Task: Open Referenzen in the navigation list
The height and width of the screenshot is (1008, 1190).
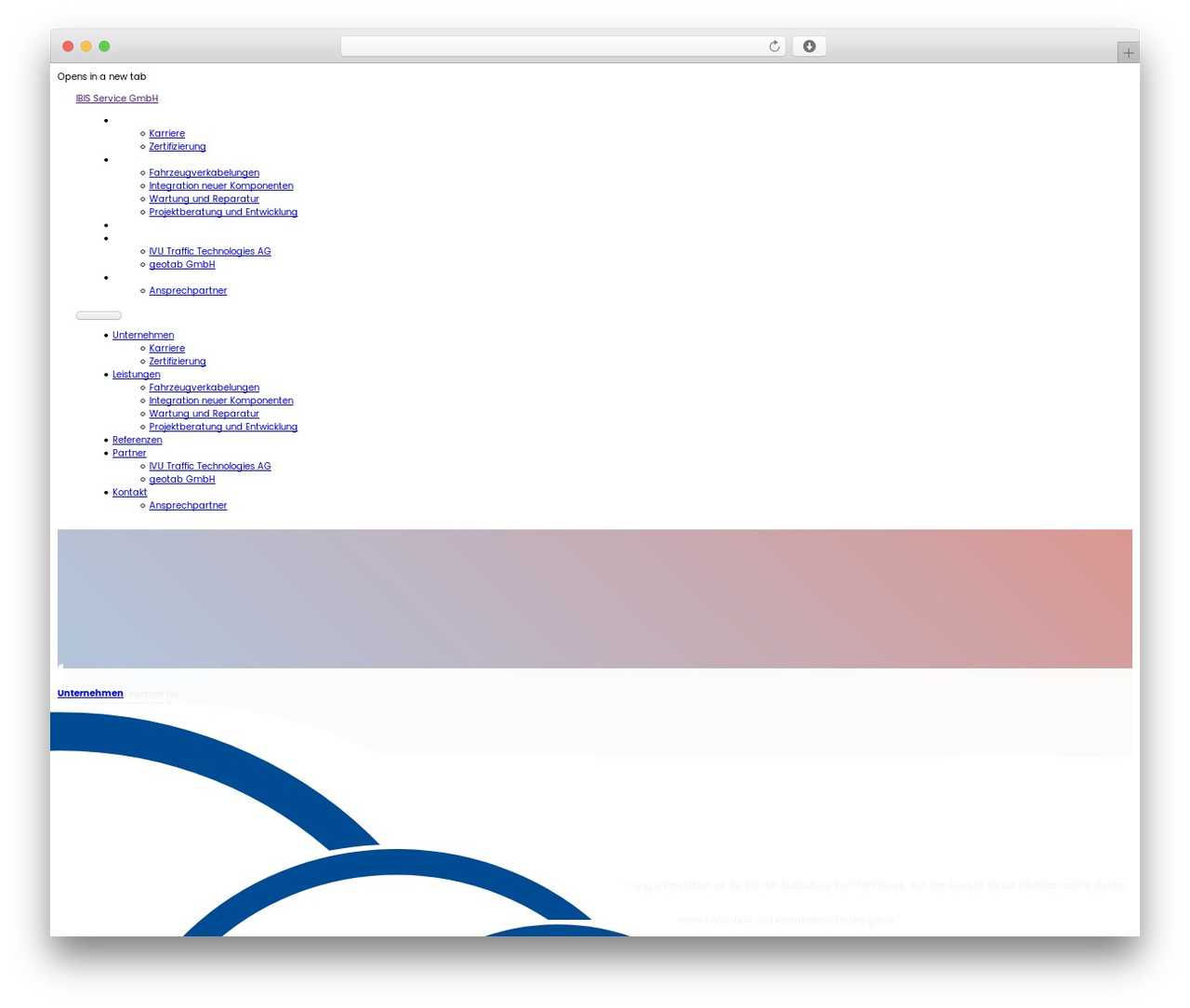Action: 138,440
